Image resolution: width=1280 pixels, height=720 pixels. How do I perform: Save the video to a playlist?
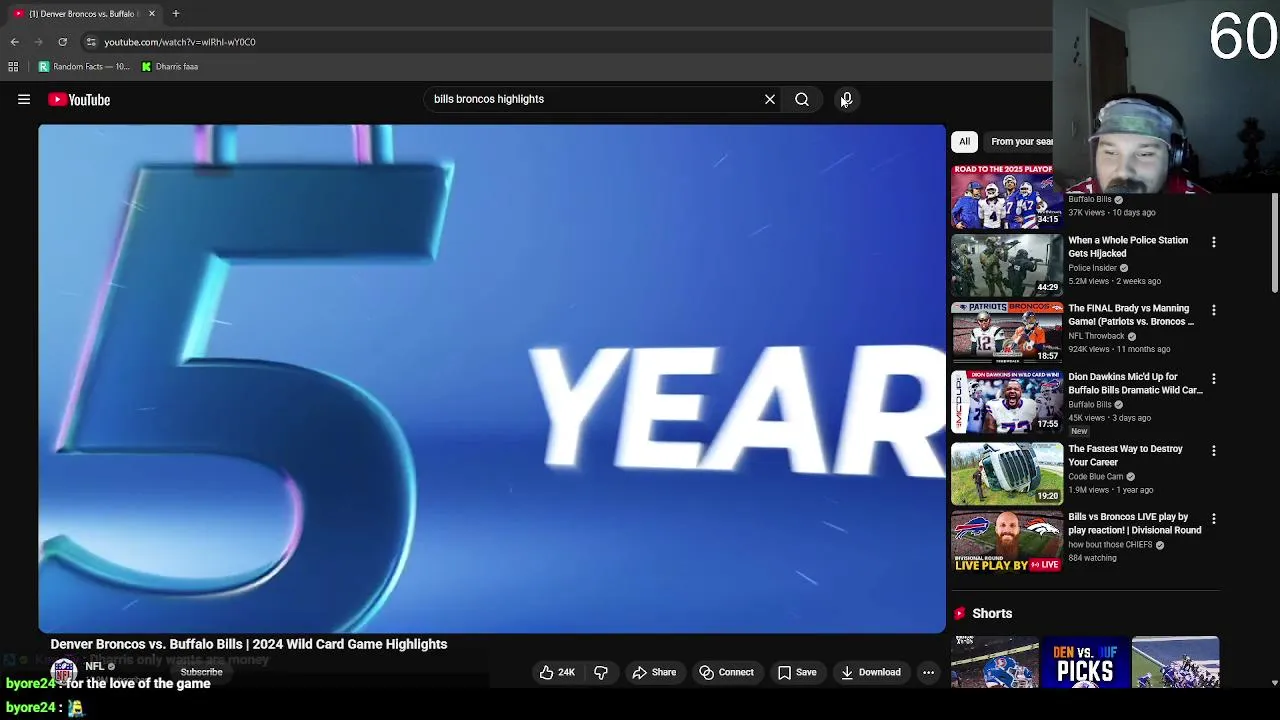click(x=797, y=672)
